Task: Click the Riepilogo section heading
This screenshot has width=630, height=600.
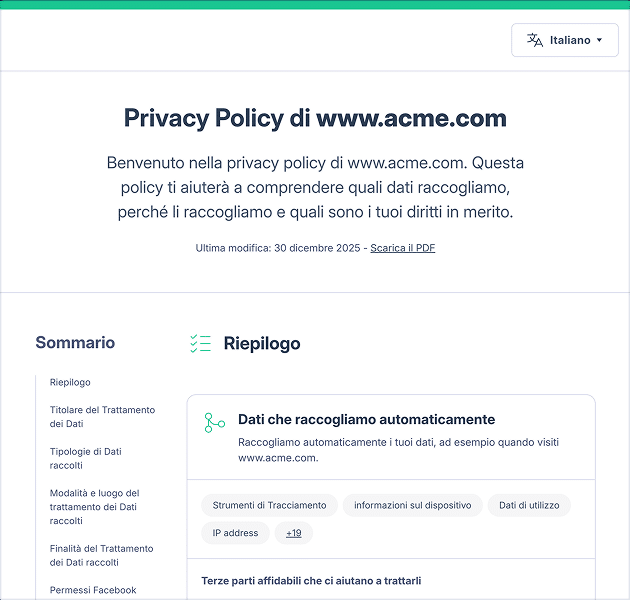Action: click(x=262, y=344)
